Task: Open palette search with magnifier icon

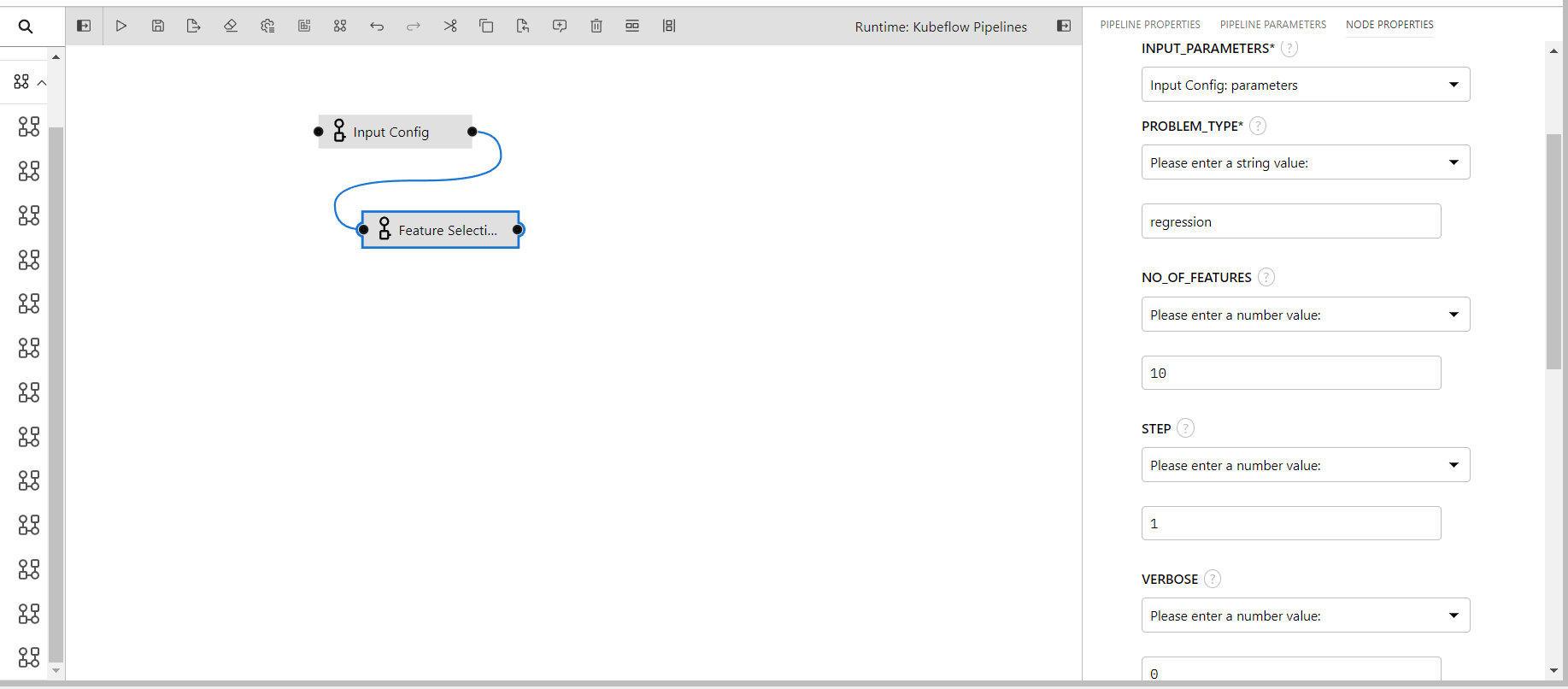Action: (x=26, y=26)
